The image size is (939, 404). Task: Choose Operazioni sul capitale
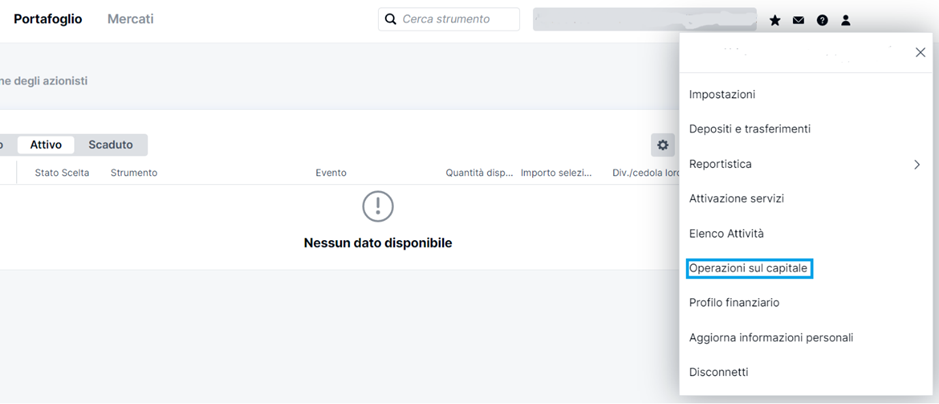click(x=748, y=268)
